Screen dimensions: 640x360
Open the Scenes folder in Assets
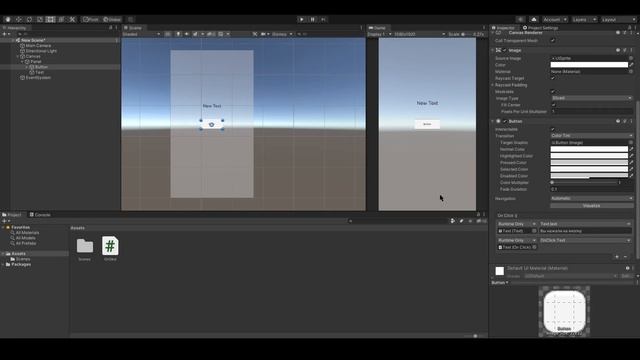84,248
